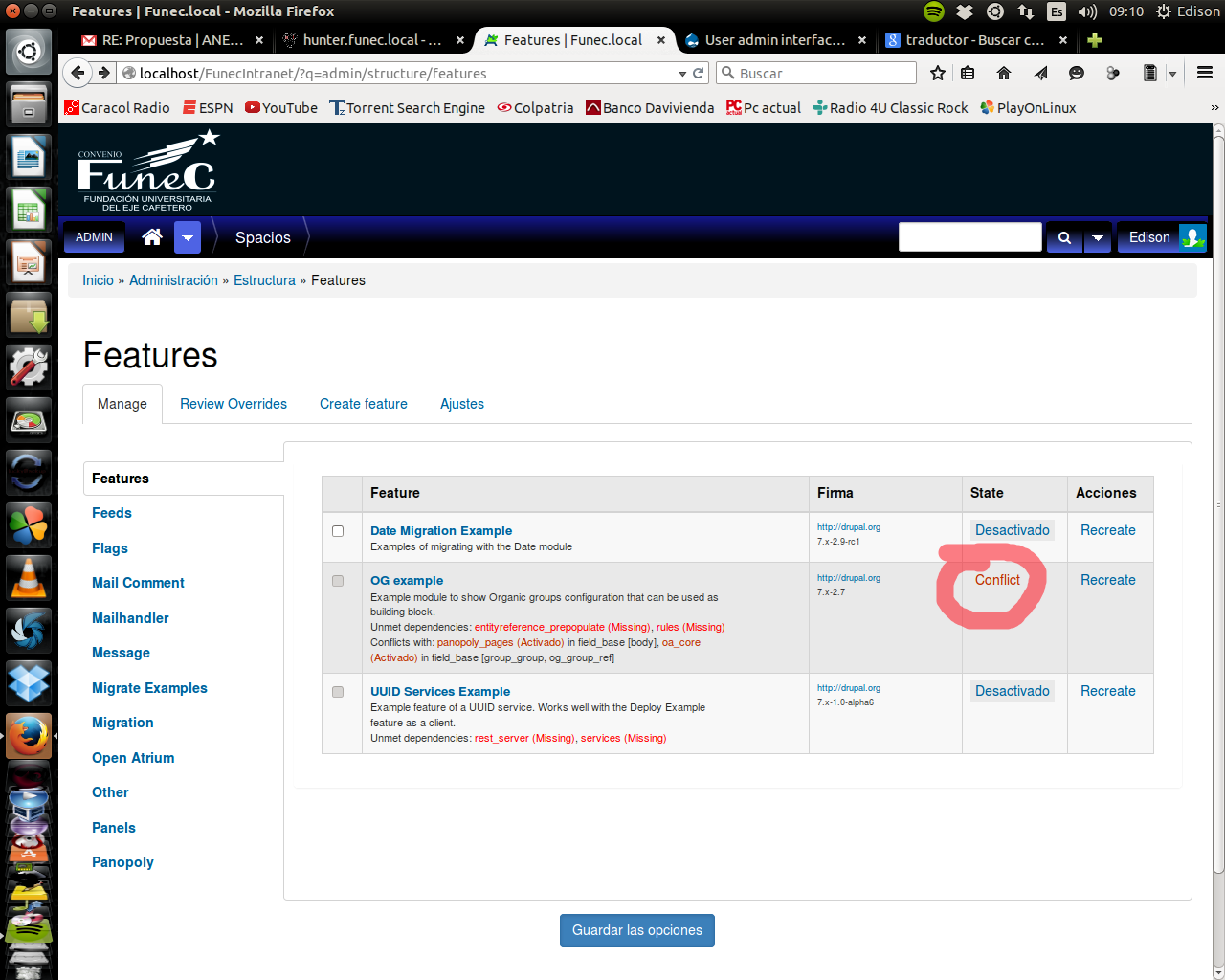Image resolution: width=1225 pixels, height=980 pixels.
Task: Reload the page using the reload icon
Action: pos(698,72)
